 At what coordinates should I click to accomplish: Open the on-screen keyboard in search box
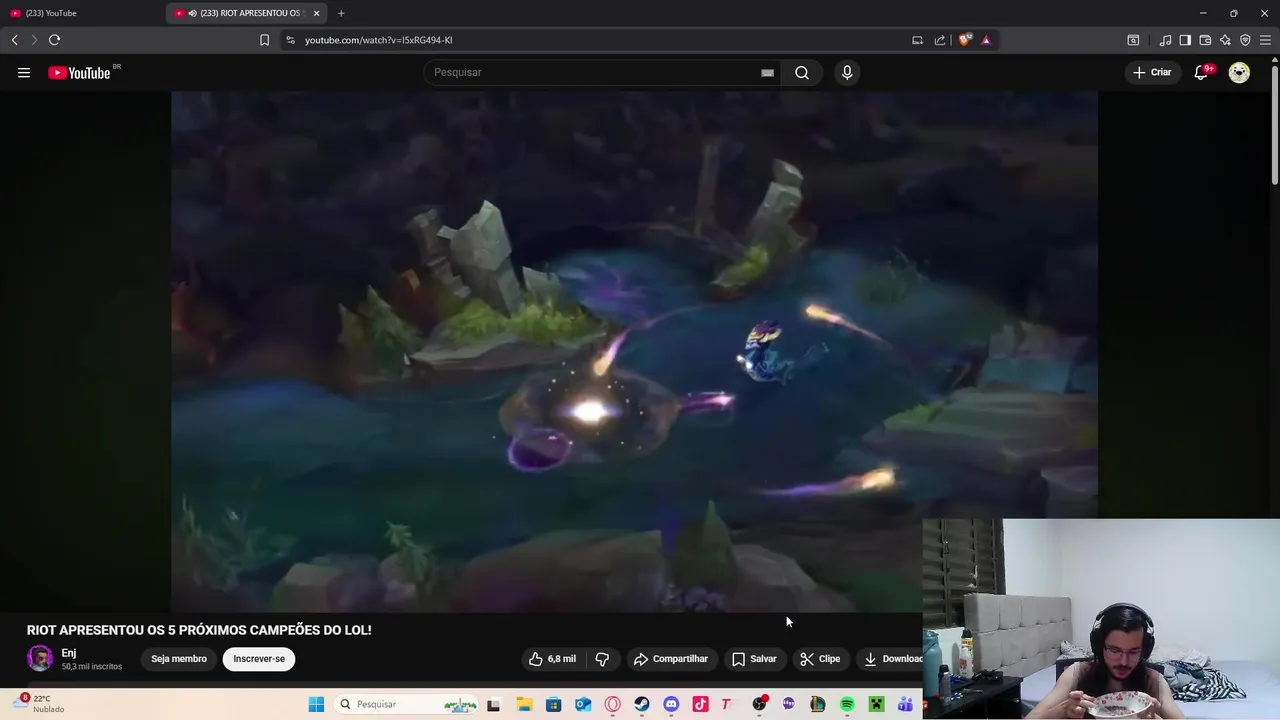pos(767,72)
